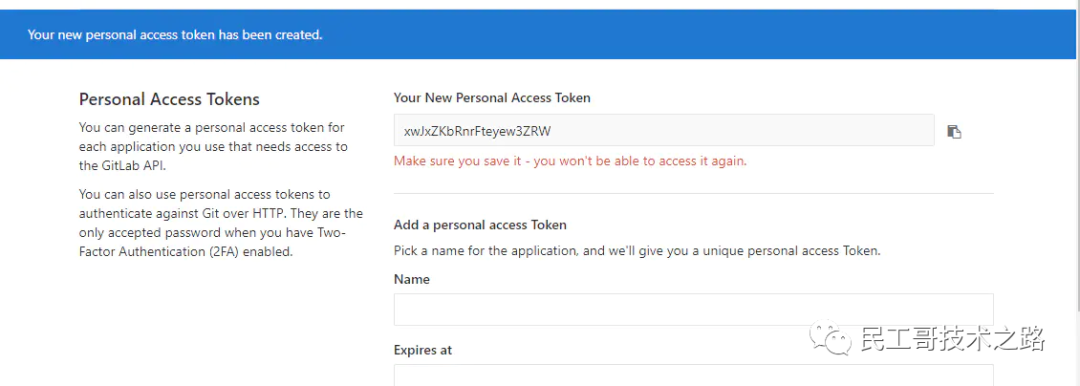Click the Add a personal access Token heading
The width and height of the screenshot is (1080, 386).
(480, 225)
